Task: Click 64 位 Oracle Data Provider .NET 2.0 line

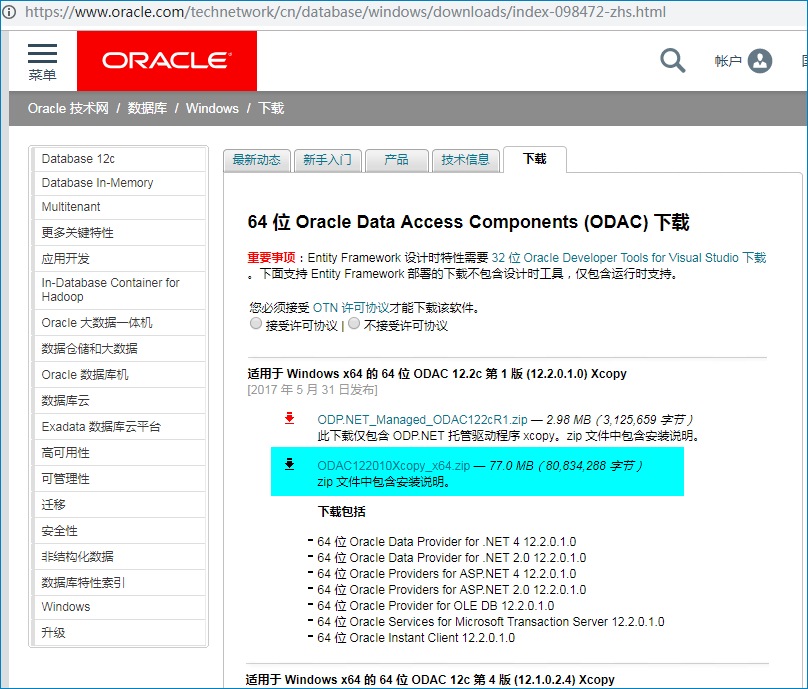Action: 451,558
